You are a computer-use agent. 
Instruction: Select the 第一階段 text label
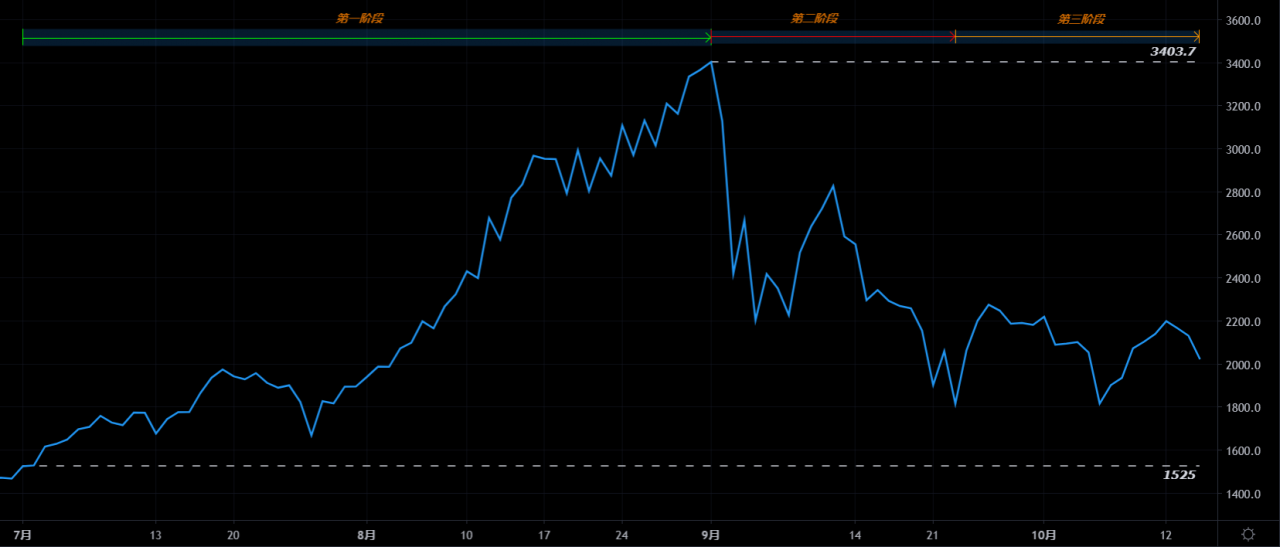tap(359, 19)
